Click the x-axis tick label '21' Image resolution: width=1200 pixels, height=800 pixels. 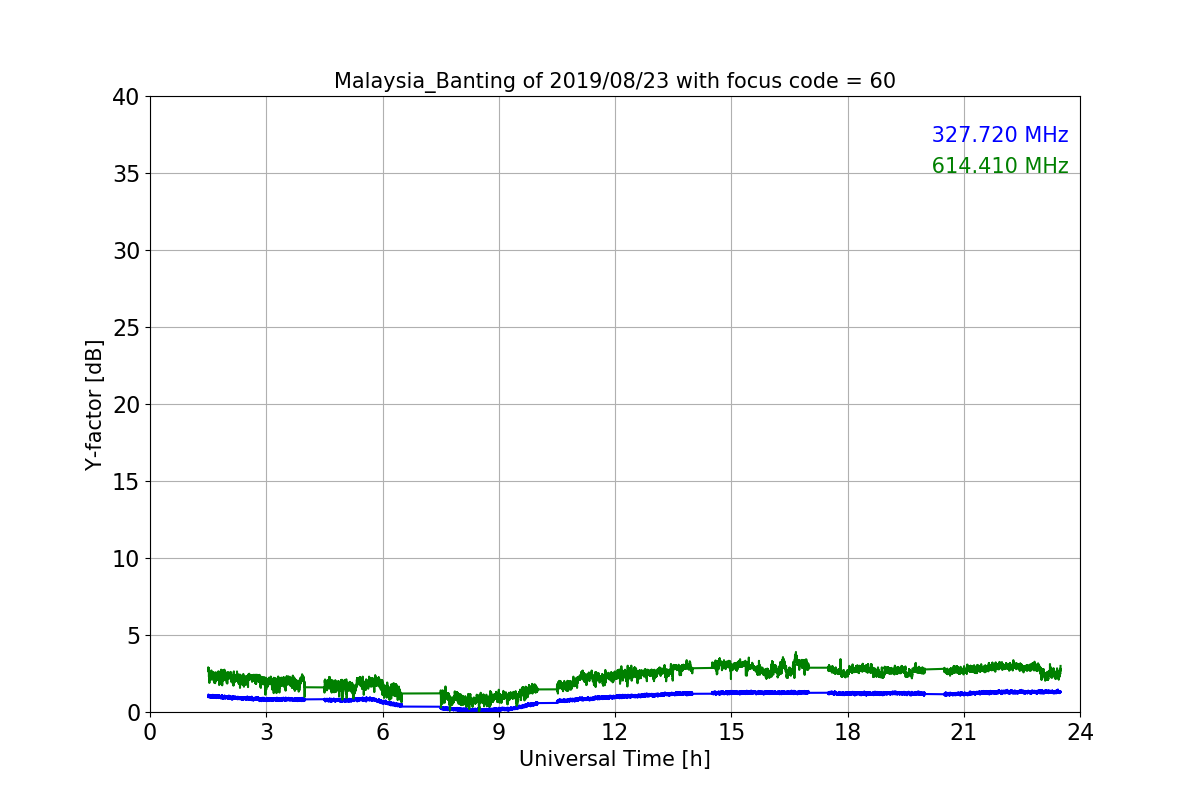click(x=964, y=732)
